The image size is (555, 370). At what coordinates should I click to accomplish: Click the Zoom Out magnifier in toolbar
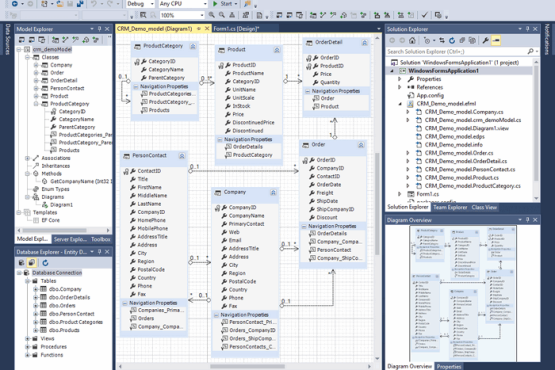coord(222,15)
